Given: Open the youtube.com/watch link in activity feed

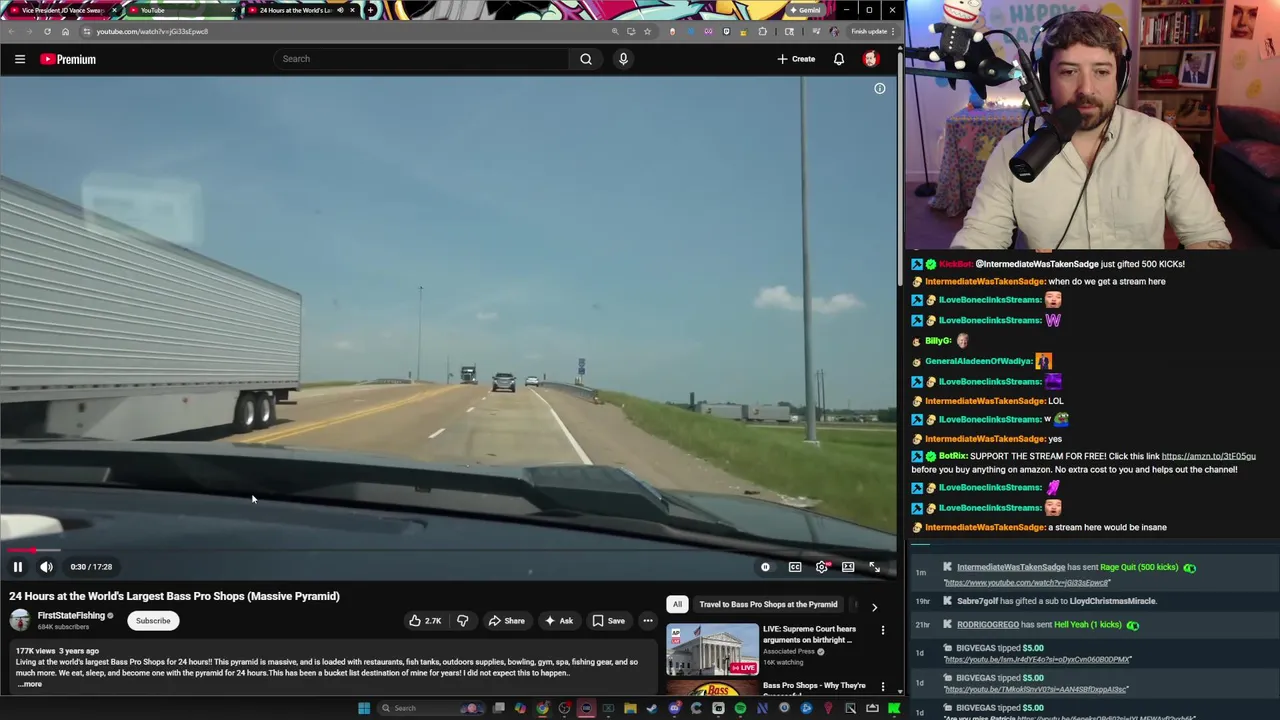Looking at the screenshot, I should click(x=1025, y=583).
